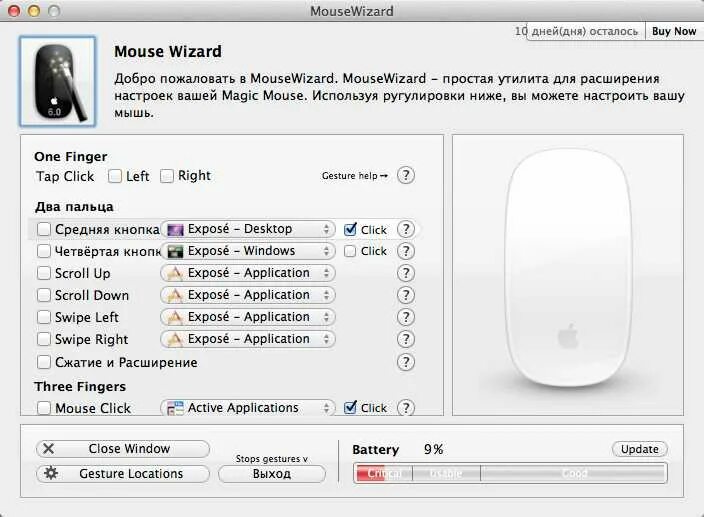This screenshot has height=517, width=704.
Task: Click the days remaining trial label
Action: (x=576, y=31)
